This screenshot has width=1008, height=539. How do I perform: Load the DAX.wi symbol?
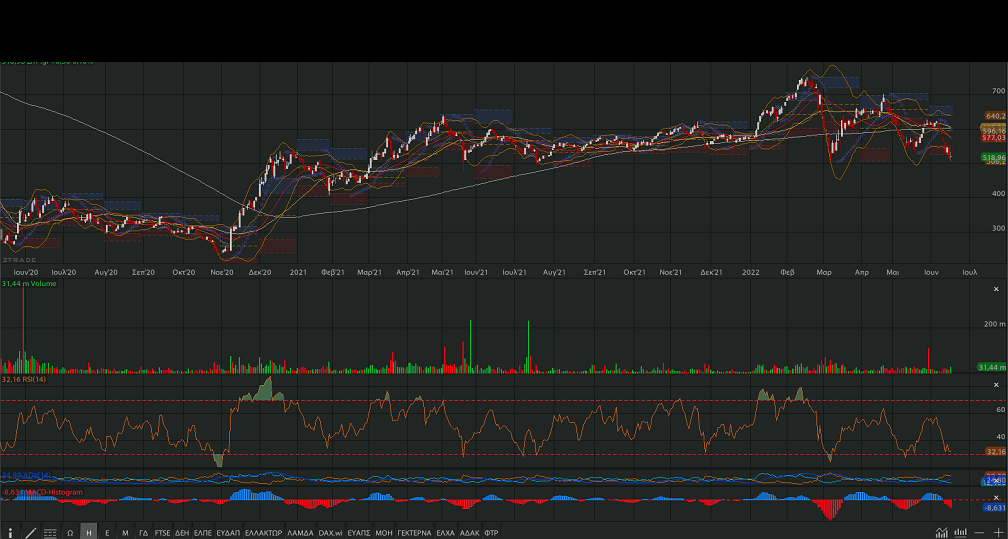coord(330,532)
